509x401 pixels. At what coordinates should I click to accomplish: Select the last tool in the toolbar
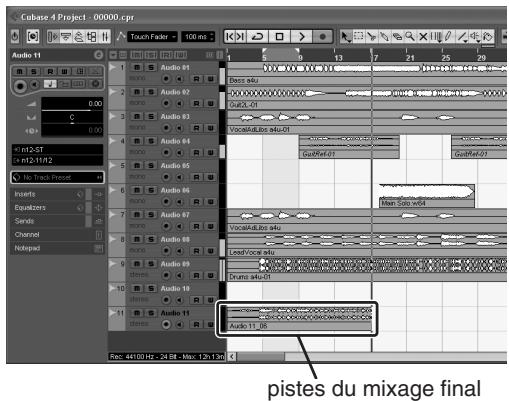tap(488, 36)
